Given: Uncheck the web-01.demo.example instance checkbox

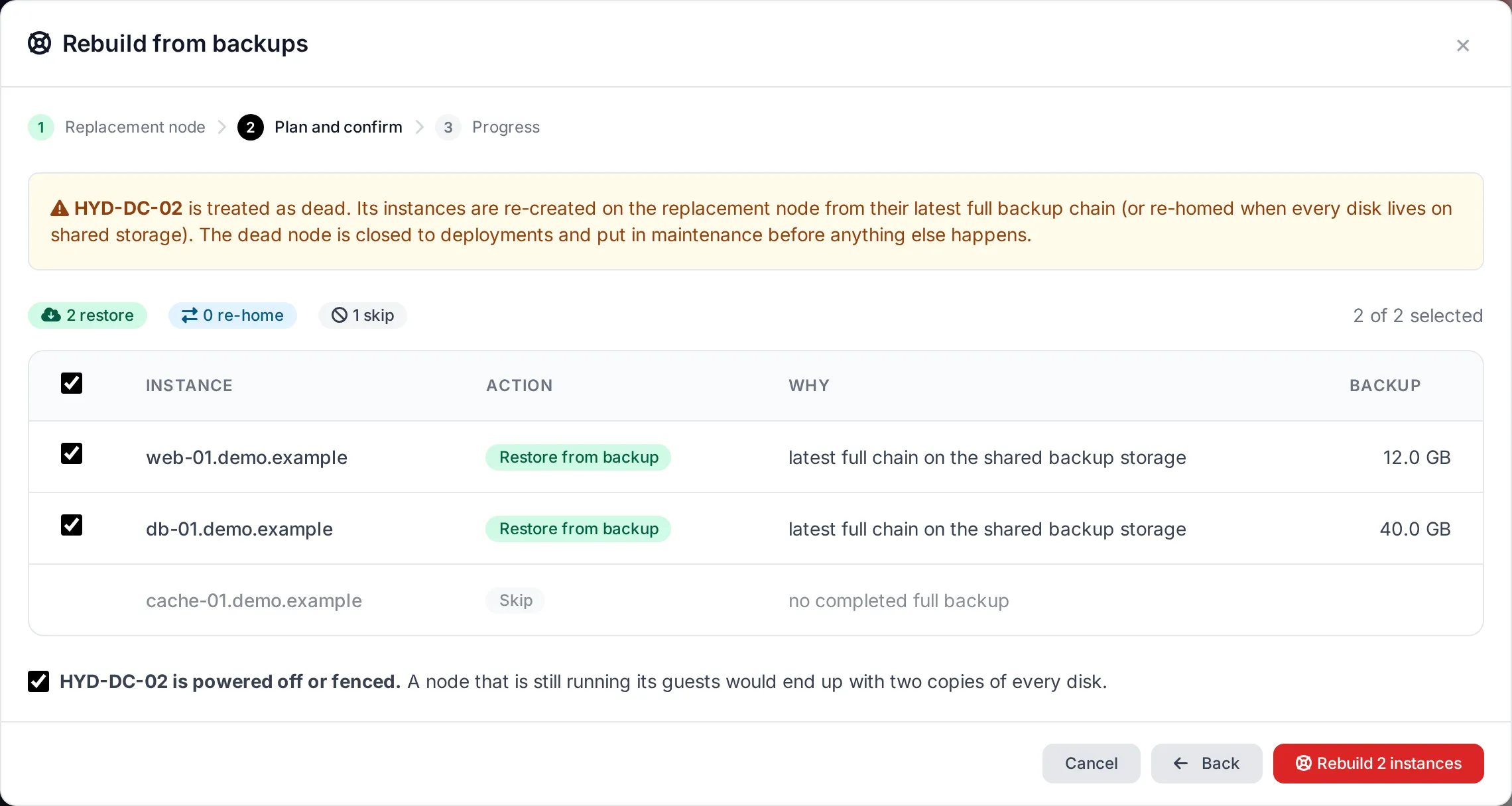Looking at the screenshot, I should pyautogui.click(x=72, y=453).
